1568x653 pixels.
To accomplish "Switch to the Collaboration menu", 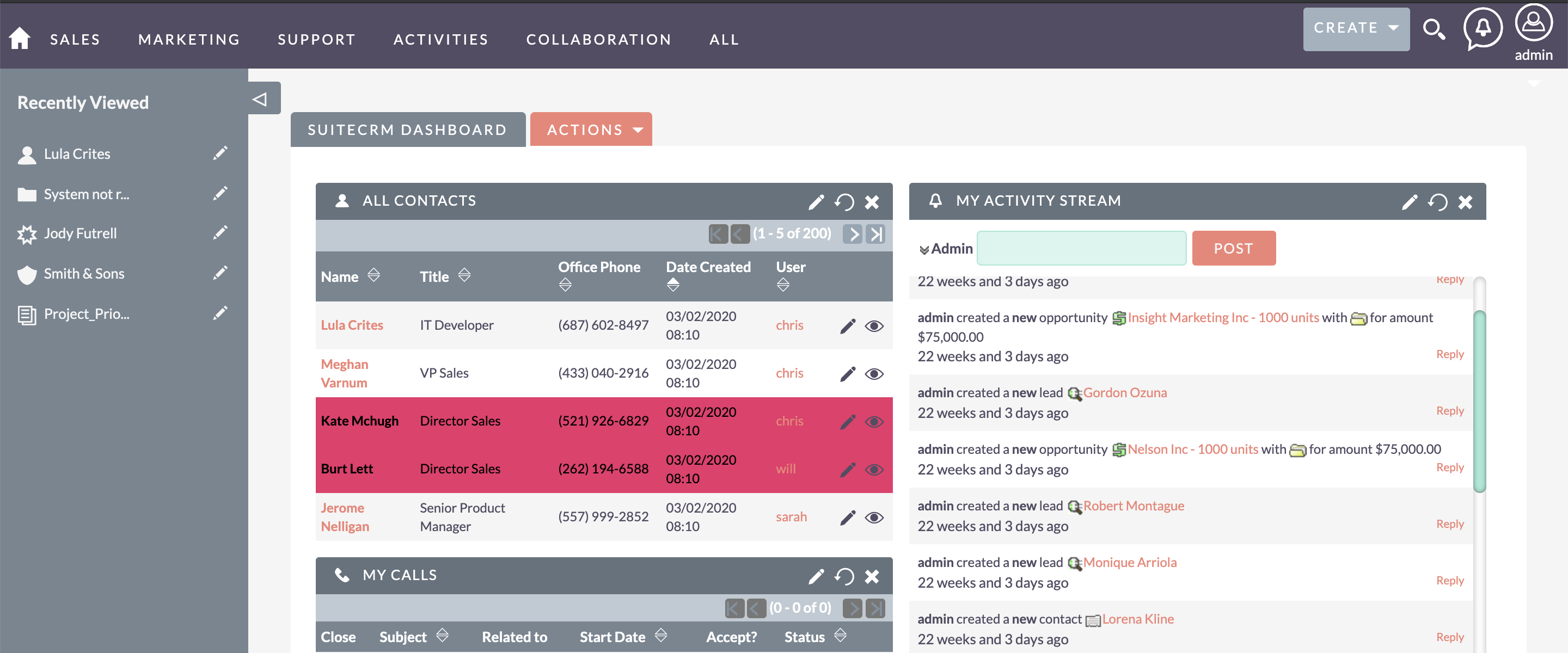I will [x=598, y=39].
